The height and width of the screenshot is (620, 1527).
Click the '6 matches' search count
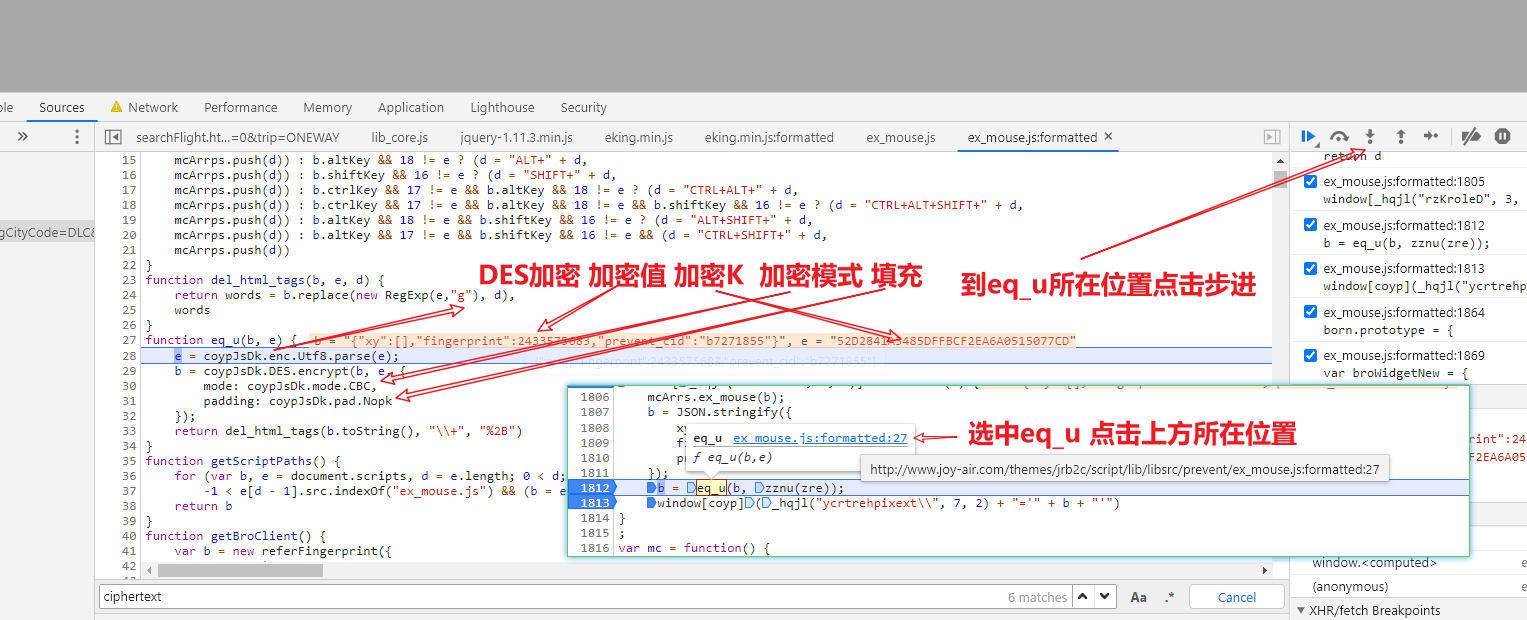click(1037, 597)
